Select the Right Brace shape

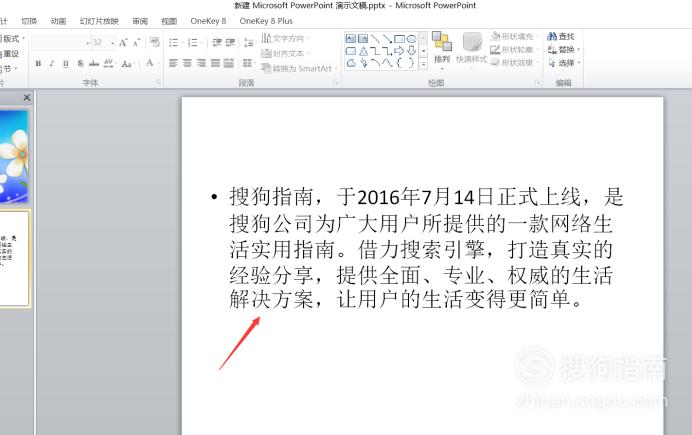coord(411,63)
